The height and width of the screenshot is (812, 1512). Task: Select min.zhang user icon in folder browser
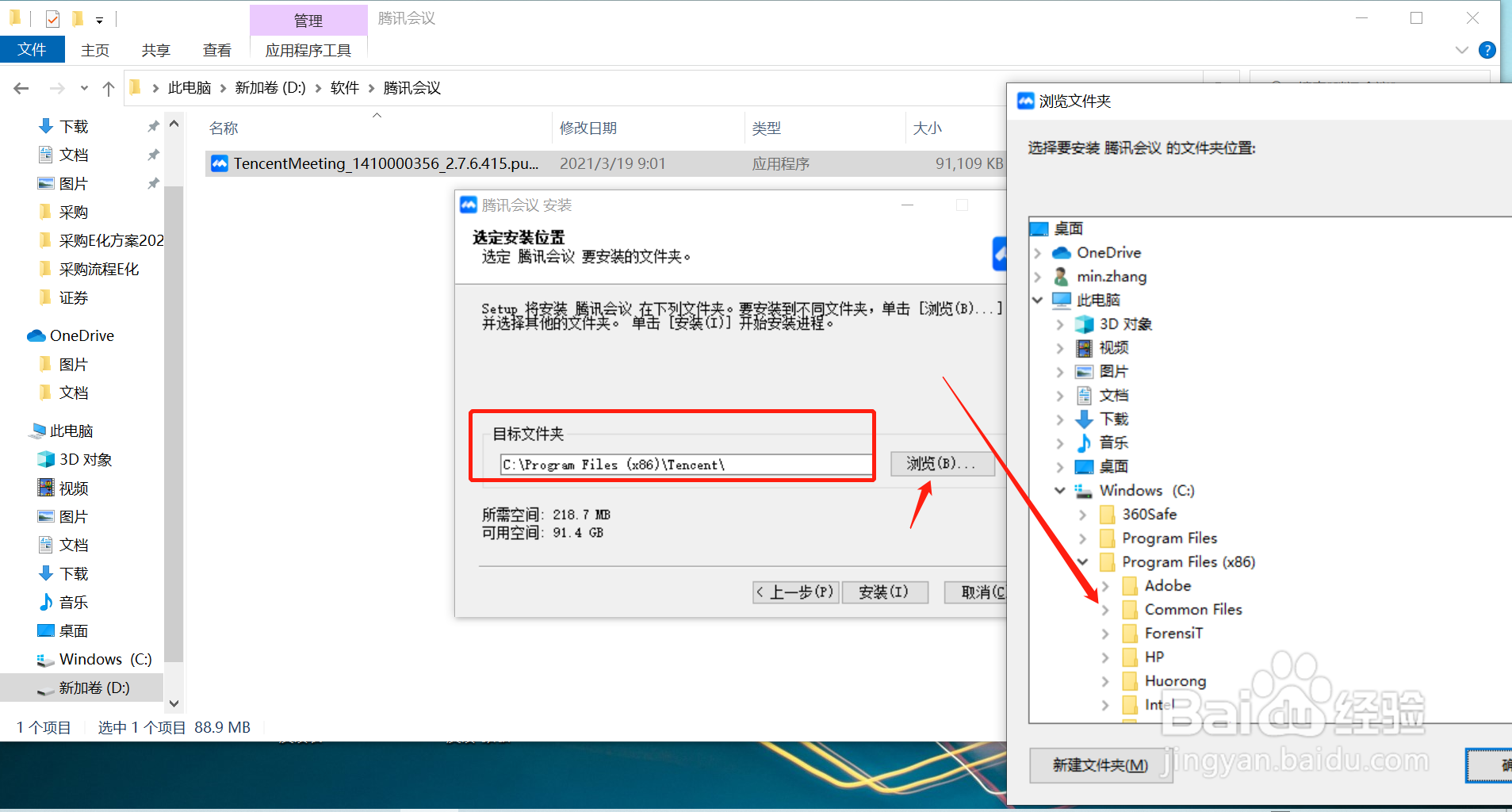click(x=1061, y=276)
